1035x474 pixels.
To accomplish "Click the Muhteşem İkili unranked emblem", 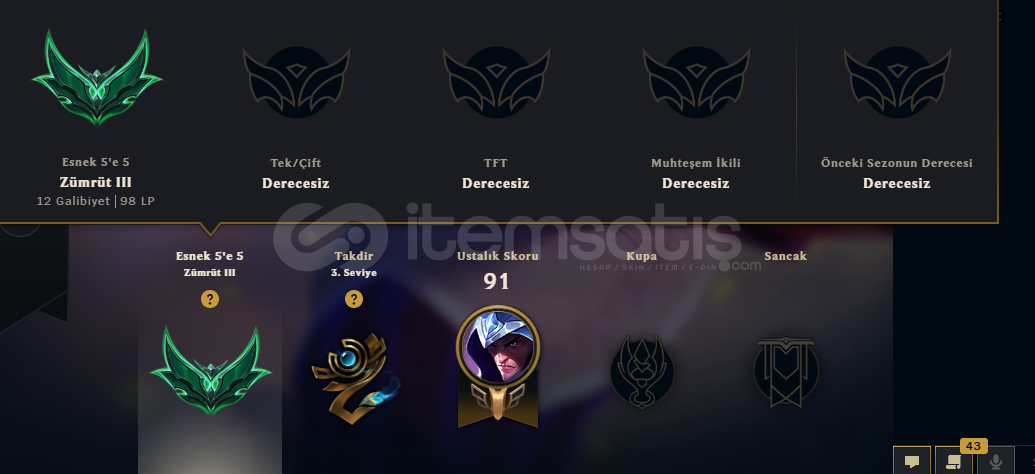I will point(696,82).
